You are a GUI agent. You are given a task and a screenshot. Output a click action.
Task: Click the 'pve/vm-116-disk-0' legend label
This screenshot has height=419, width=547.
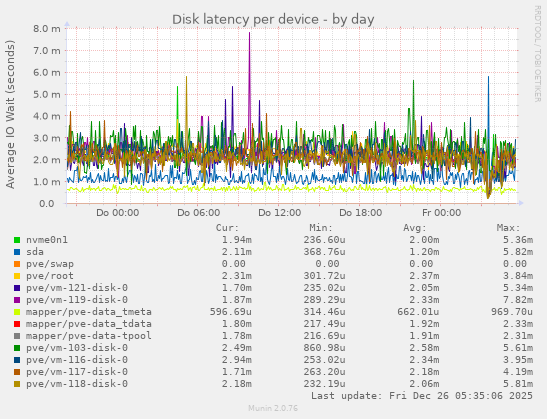[x=77, y=360]
